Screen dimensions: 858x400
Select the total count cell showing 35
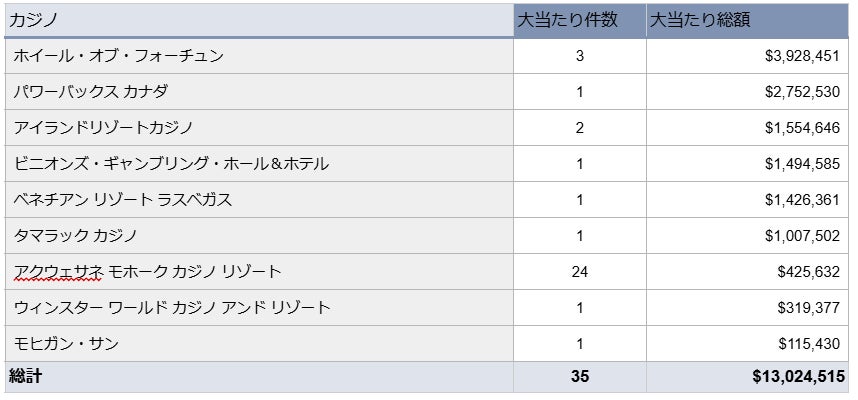point(580,377)
